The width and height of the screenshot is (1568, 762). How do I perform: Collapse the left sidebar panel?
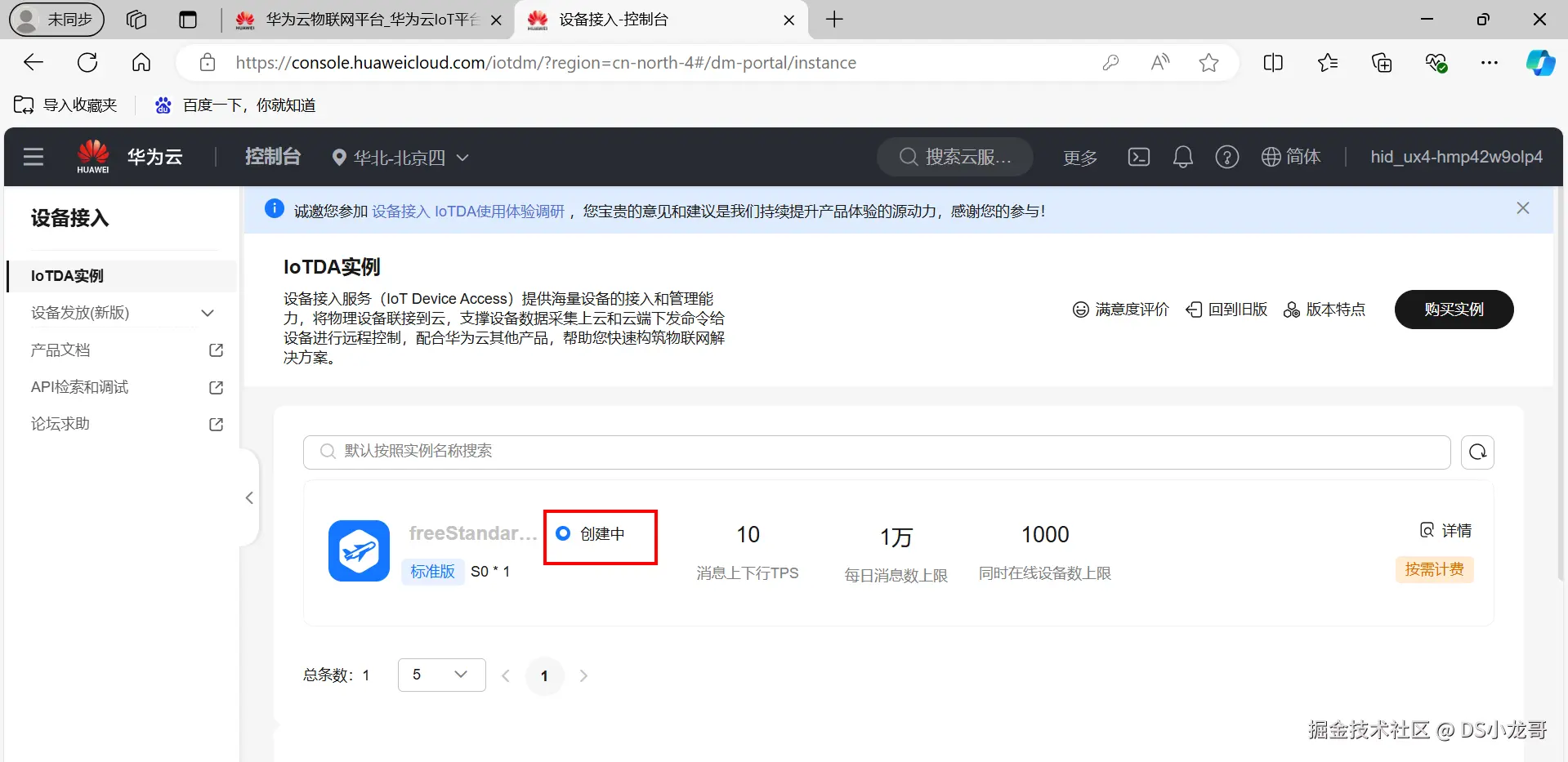pyautogui.click(x=249, y=498)
